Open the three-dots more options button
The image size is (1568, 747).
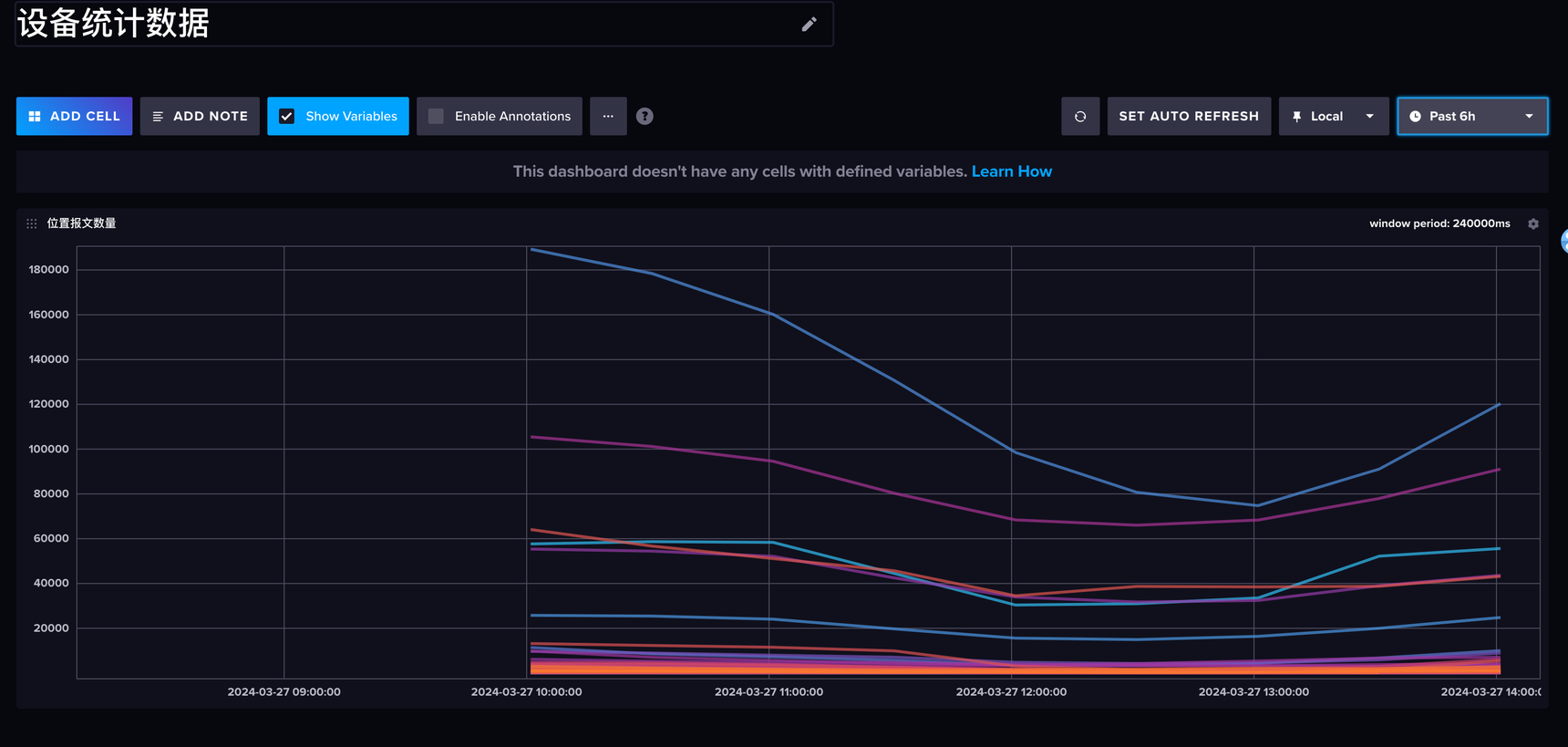tap(608, 116)
